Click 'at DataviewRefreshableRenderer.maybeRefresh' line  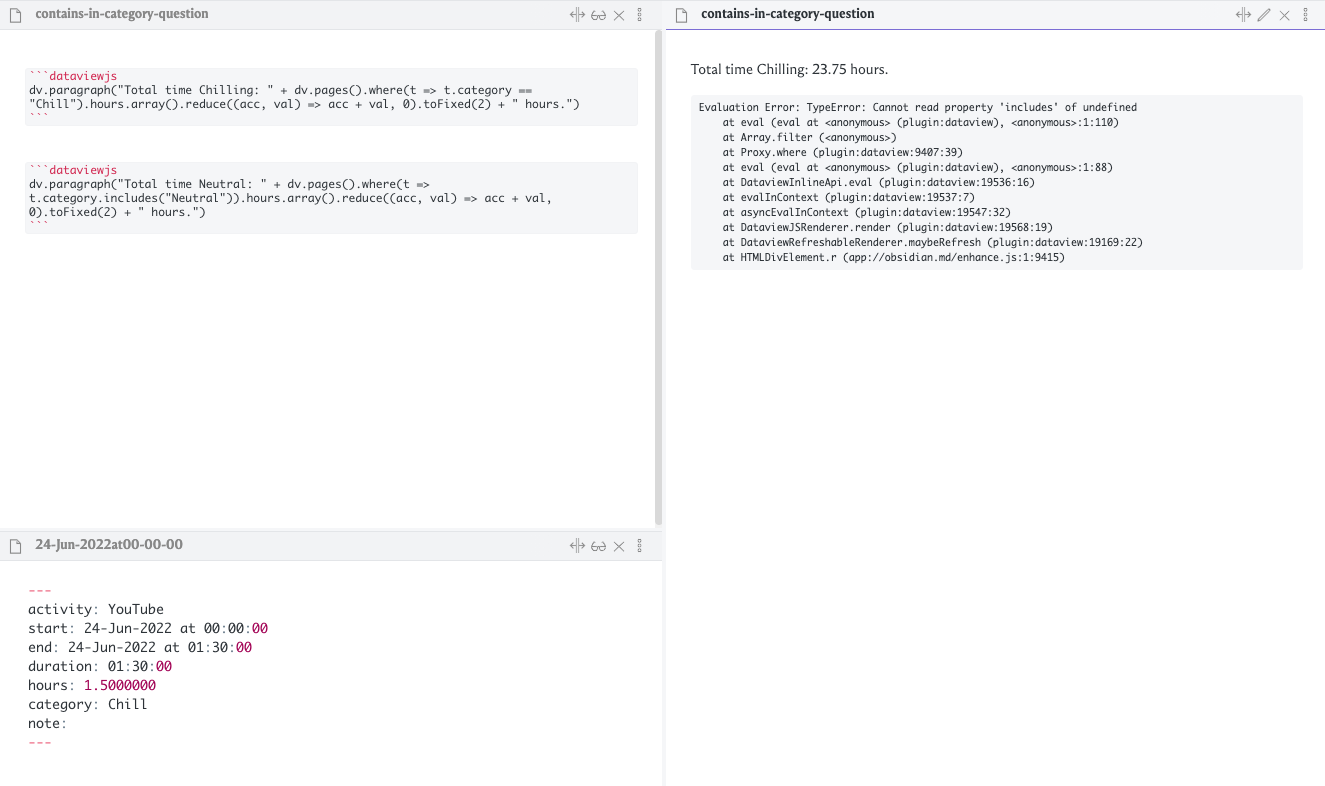click(933, 242)
